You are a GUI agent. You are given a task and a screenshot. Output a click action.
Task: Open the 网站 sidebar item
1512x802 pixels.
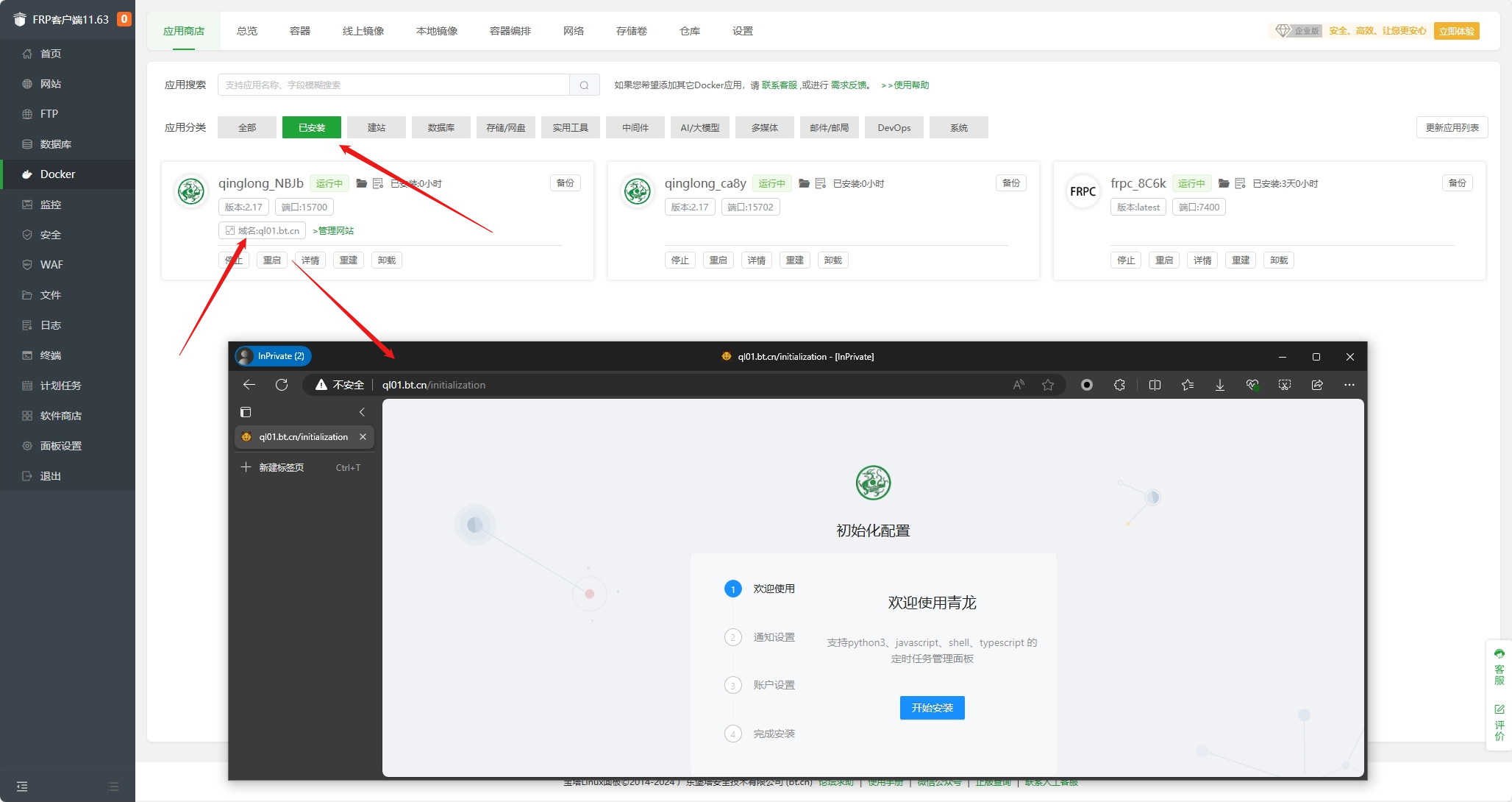[68, 84]
